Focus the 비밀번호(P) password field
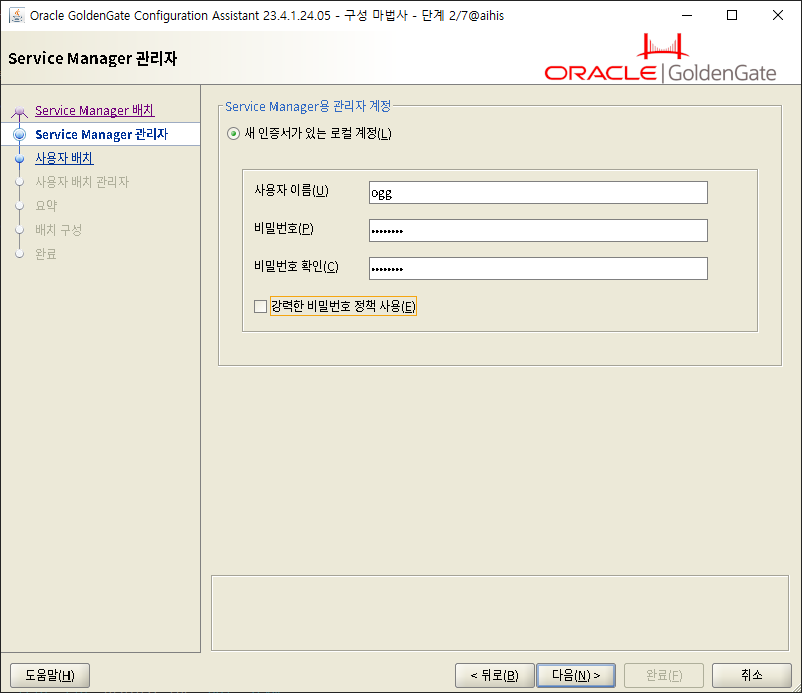802x693 pixels. (x=538, y=231)
